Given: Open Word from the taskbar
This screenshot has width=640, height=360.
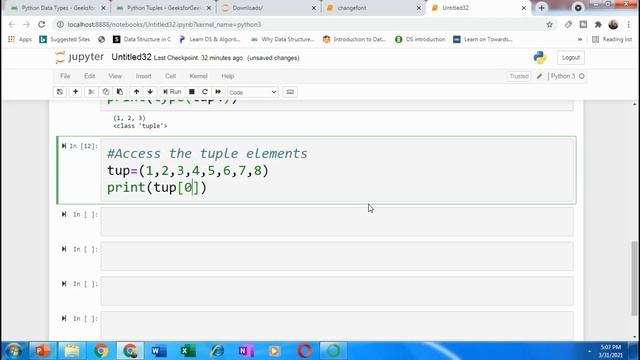Looking at the screenshot, I should [x=159, y=351].
